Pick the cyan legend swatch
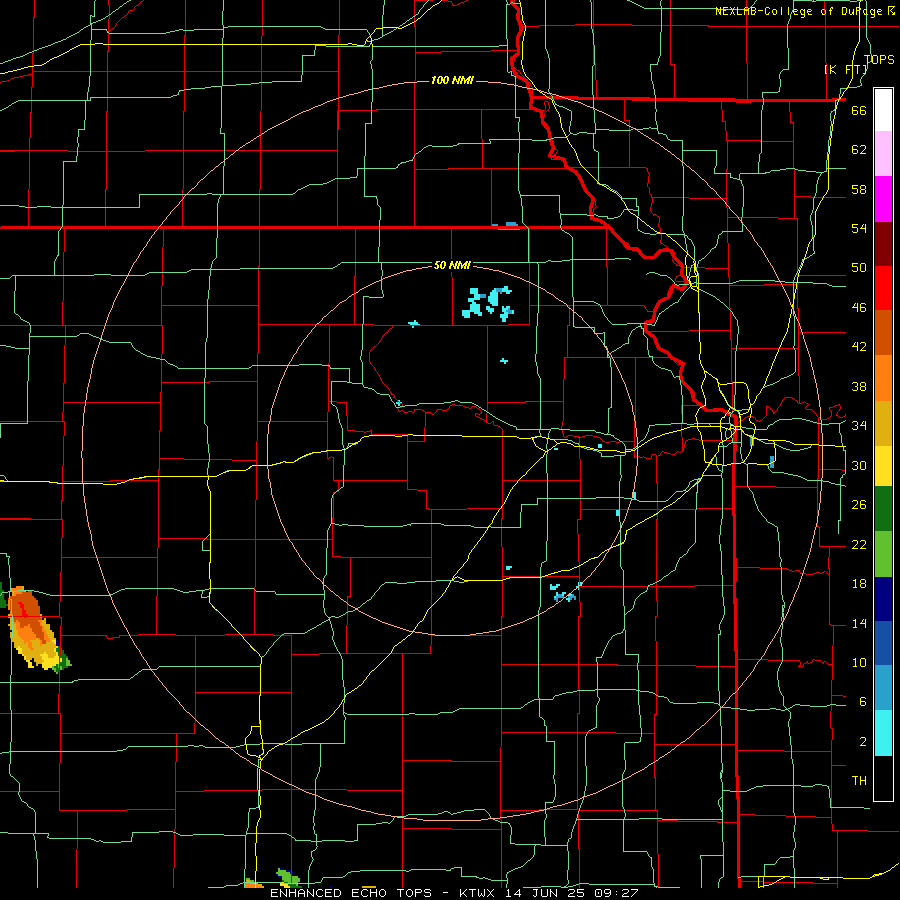This screenshot has width=900, height=900. 883,733
